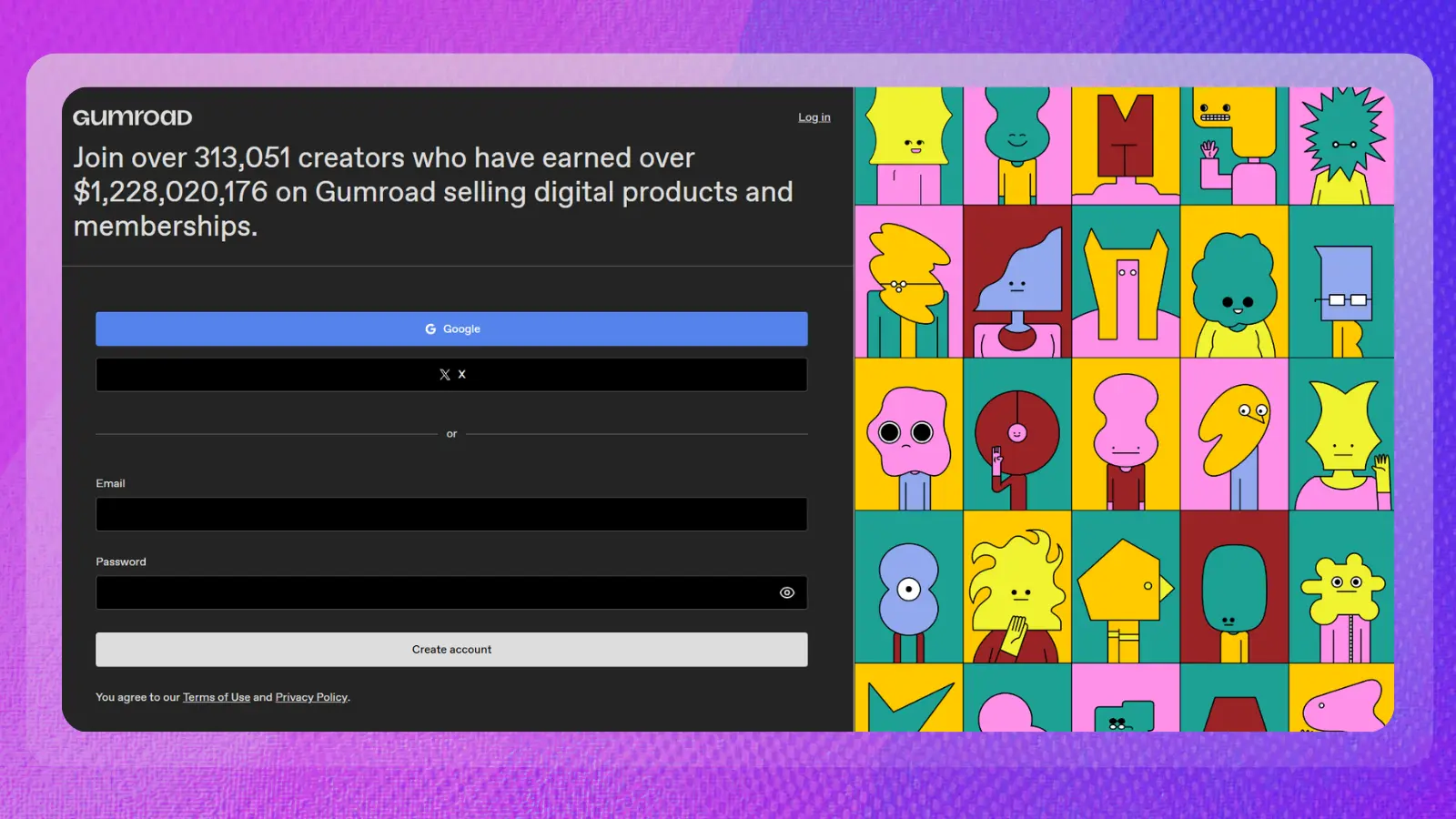Focus the Password input field
The height and width of the screenshot is (819, 1456).
click(x=451, y=592)
